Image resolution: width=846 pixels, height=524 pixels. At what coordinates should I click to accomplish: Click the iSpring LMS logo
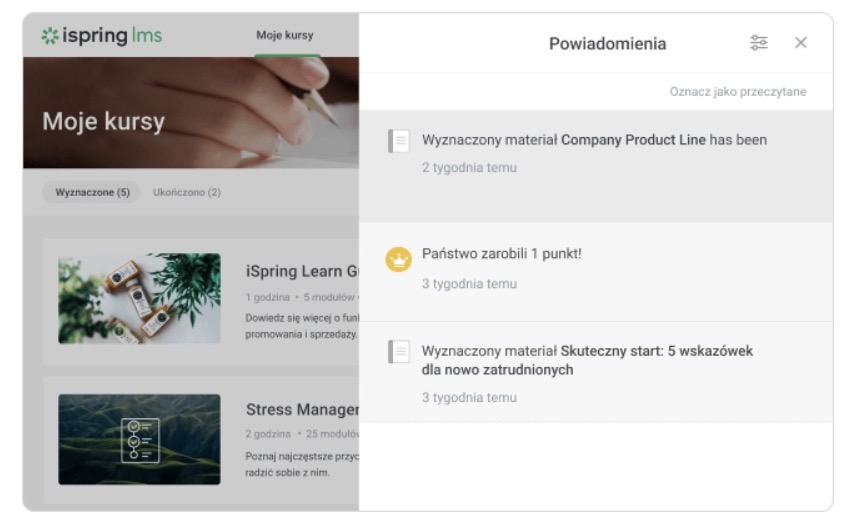pos(102,36)
